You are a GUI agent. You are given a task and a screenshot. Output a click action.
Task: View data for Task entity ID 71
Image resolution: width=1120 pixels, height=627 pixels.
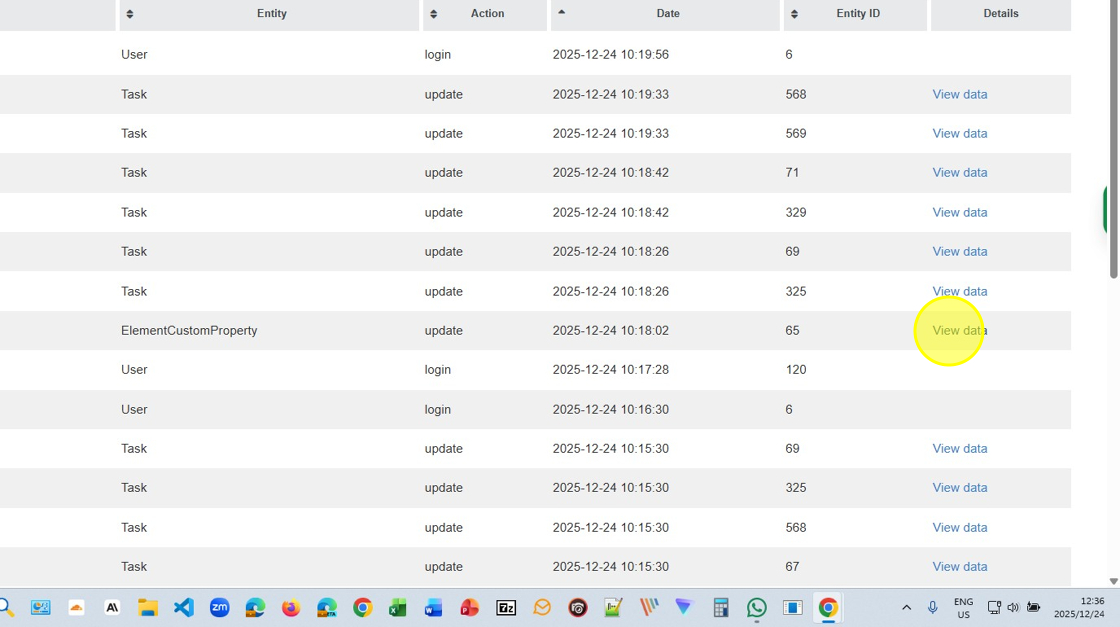click(959, 173)
